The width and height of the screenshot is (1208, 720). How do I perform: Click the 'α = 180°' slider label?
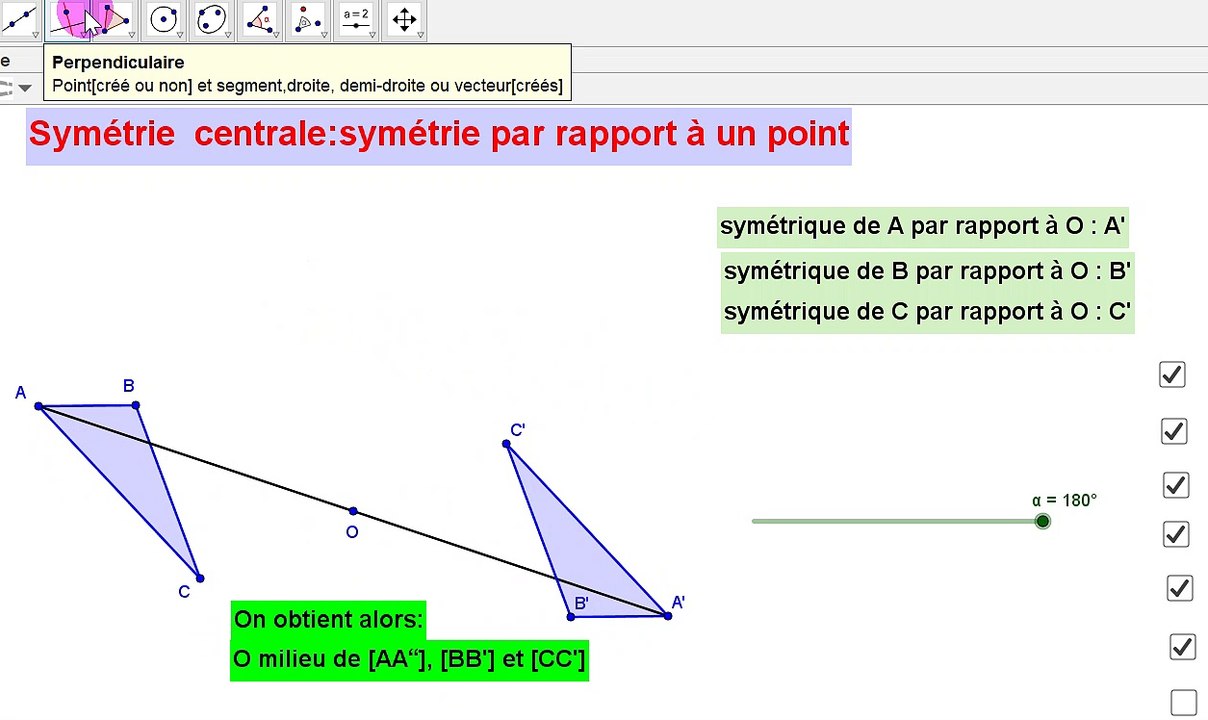[1064, 500]
